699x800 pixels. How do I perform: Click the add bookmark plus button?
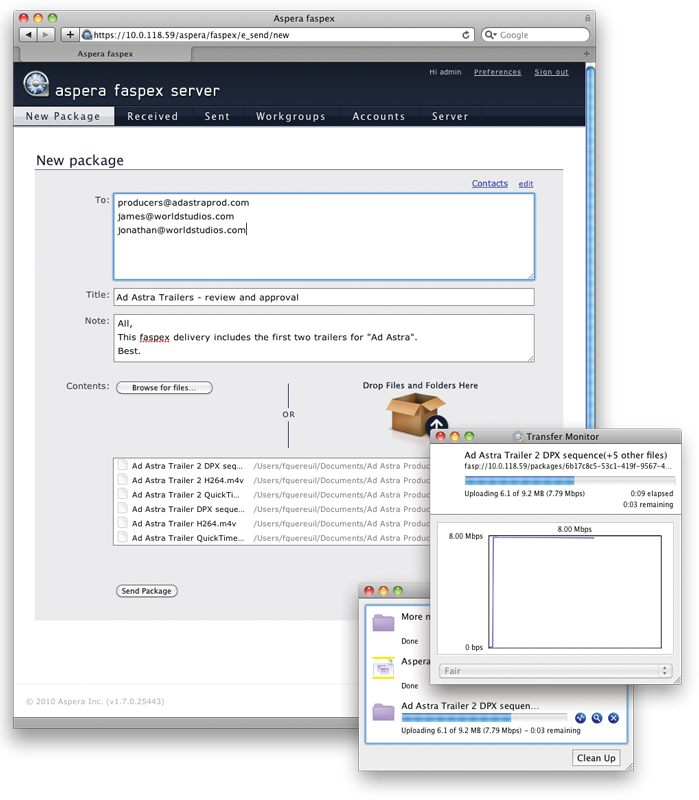coord(70,35)
